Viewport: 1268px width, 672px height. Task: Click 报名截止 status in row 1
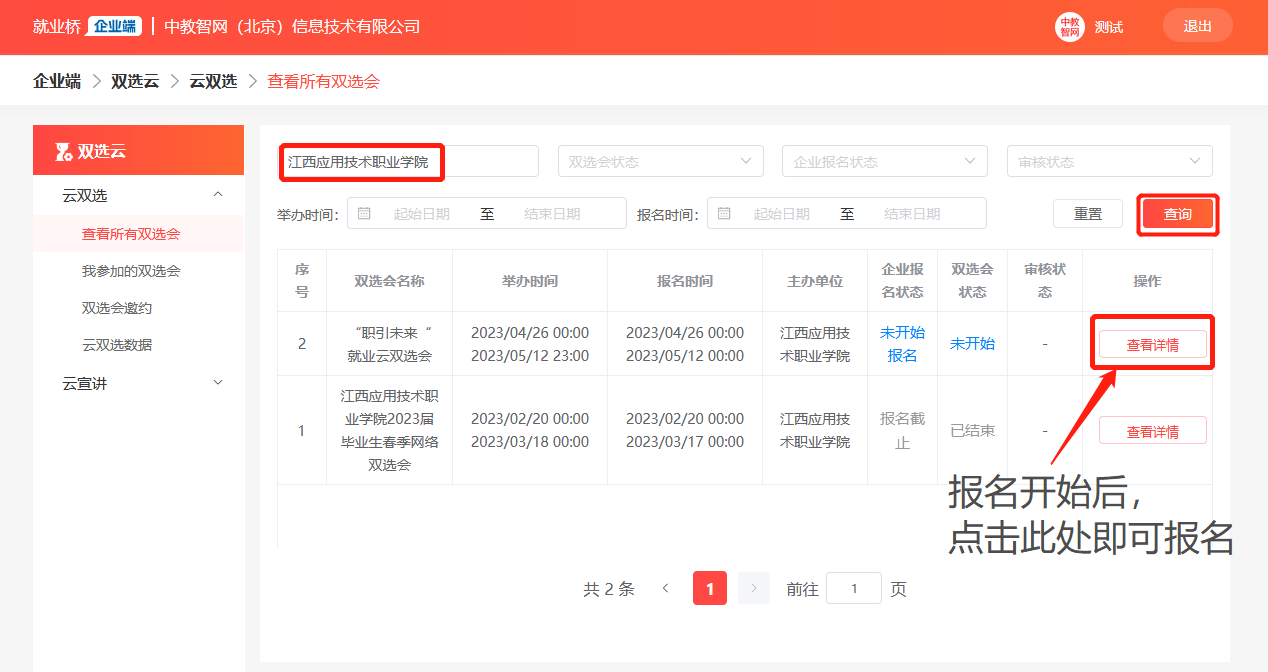point(902,430)
